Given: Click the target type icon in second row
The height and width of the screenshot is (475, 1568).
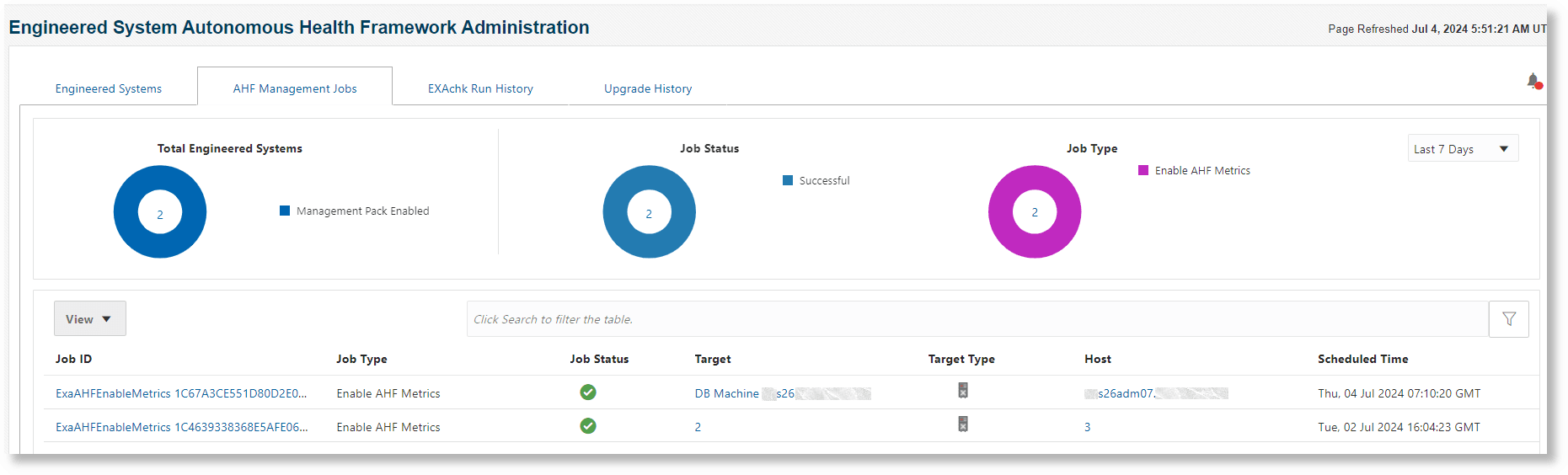Looking at the screenshot, I should pos(963,424).
